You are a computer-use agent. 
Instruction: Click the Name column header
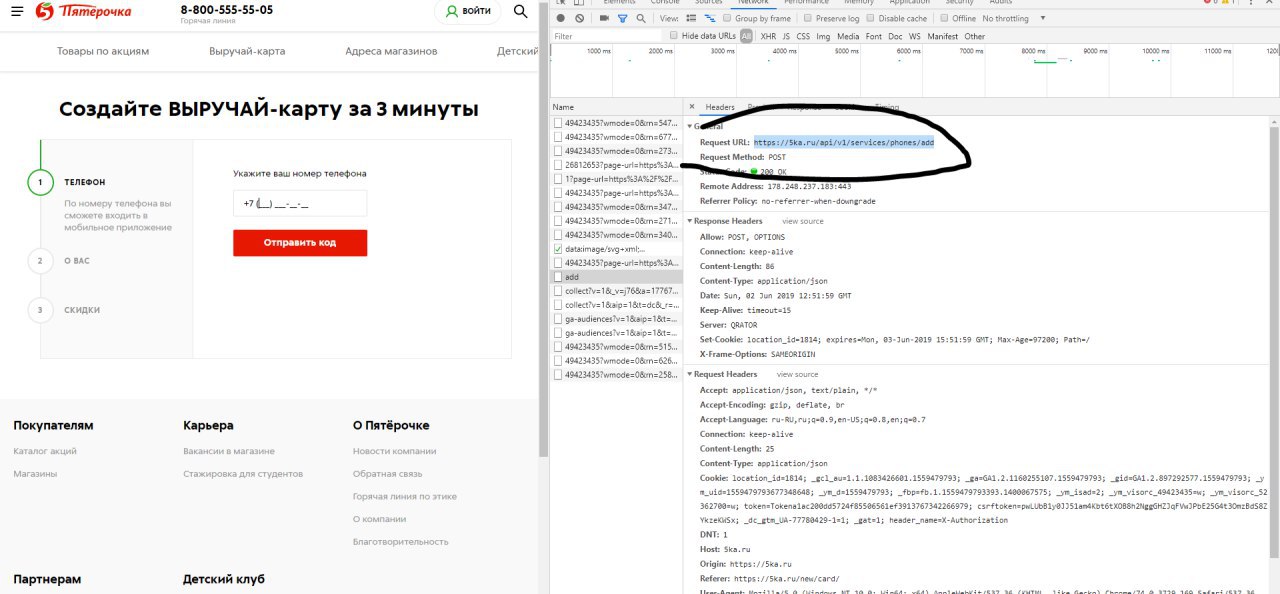617,107
